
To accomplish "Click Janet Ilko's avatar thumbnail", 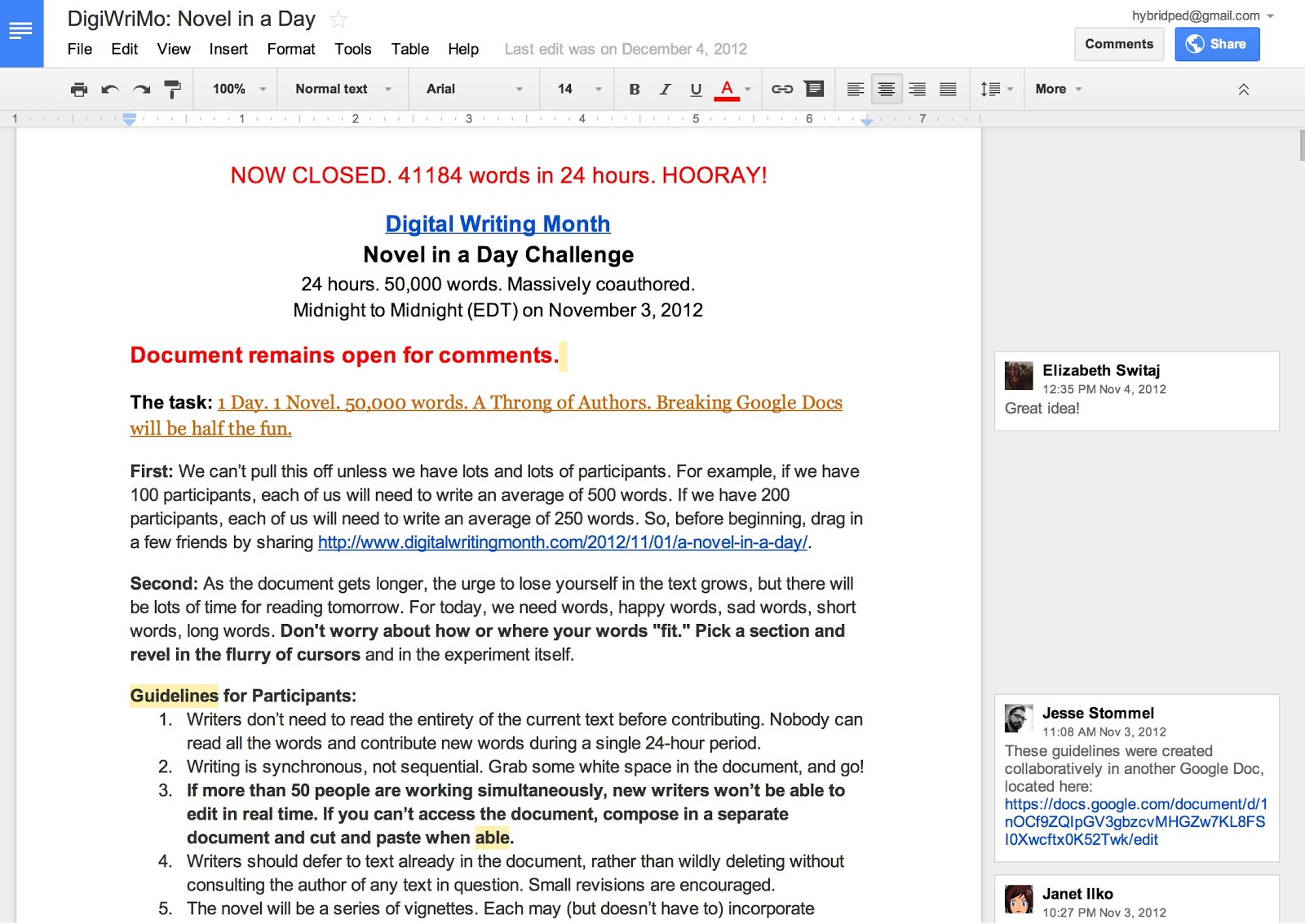I will coord(1019,900).
